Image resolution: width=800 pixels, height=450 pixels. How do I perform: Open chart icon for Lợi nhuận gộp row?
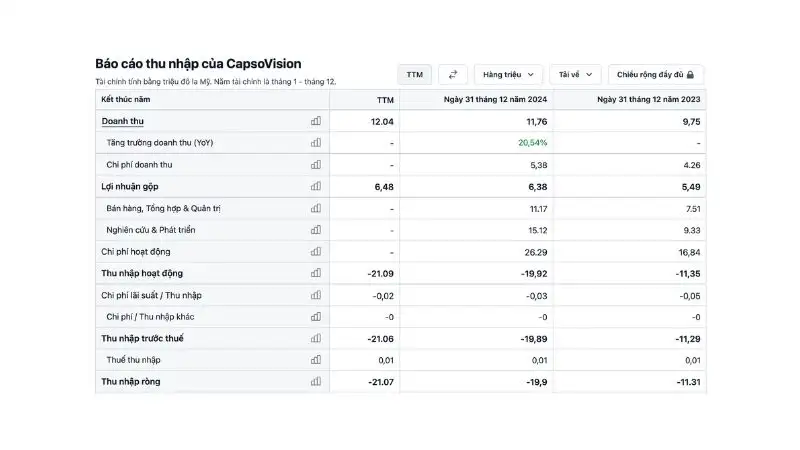point(316,186)
